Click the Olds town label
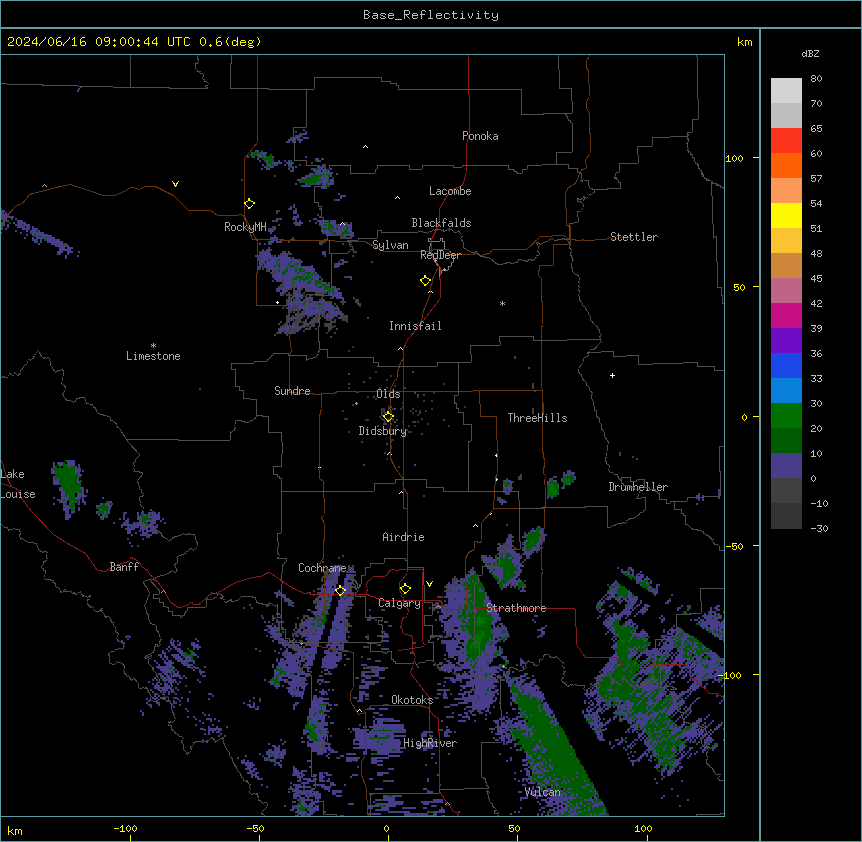862x842 pixels. (x=388, y=394)
